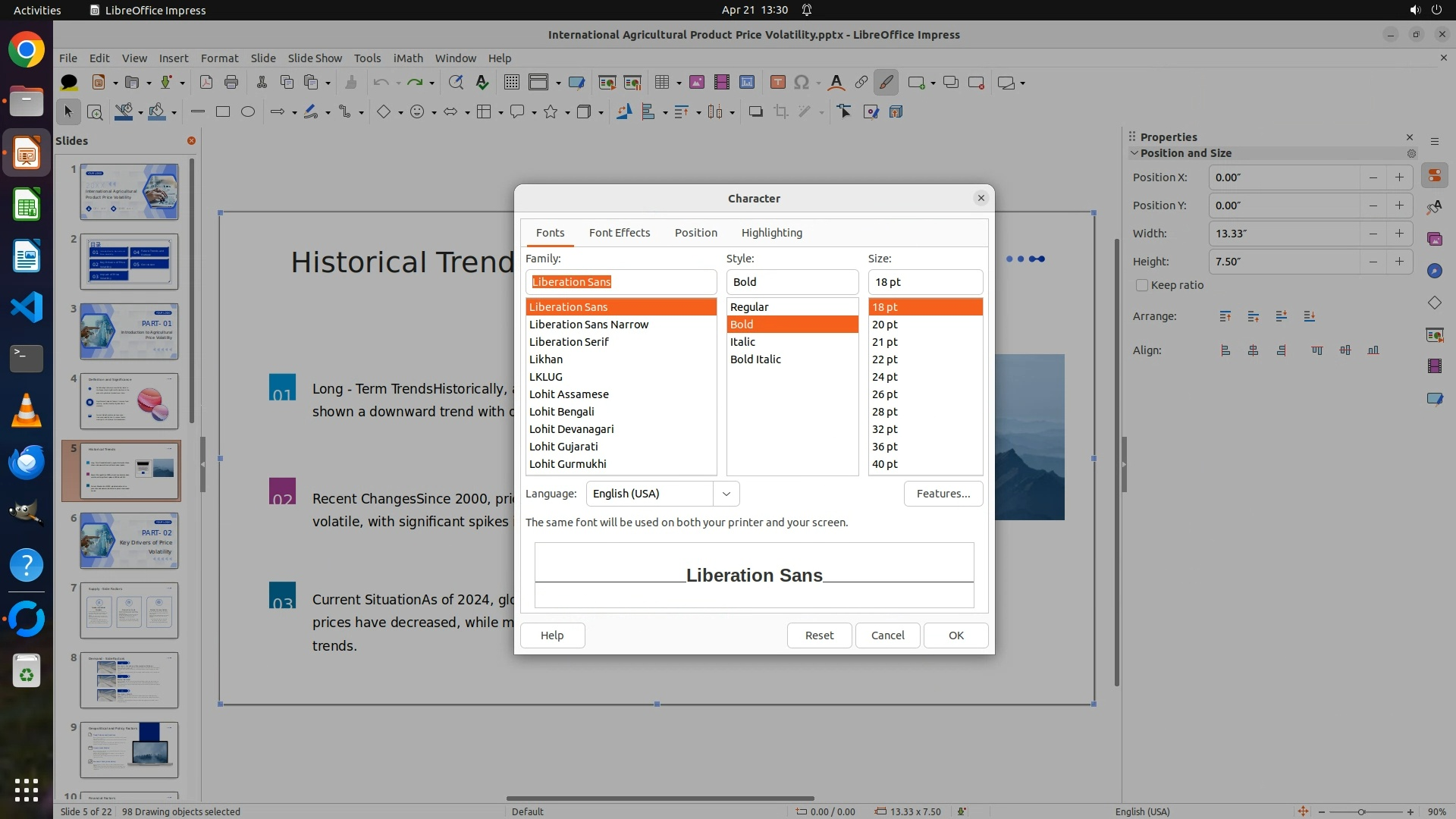Screen dimensions: 1456x819
Task: Enable the Keep ratio checkbox
Action: click(1142, 285)
